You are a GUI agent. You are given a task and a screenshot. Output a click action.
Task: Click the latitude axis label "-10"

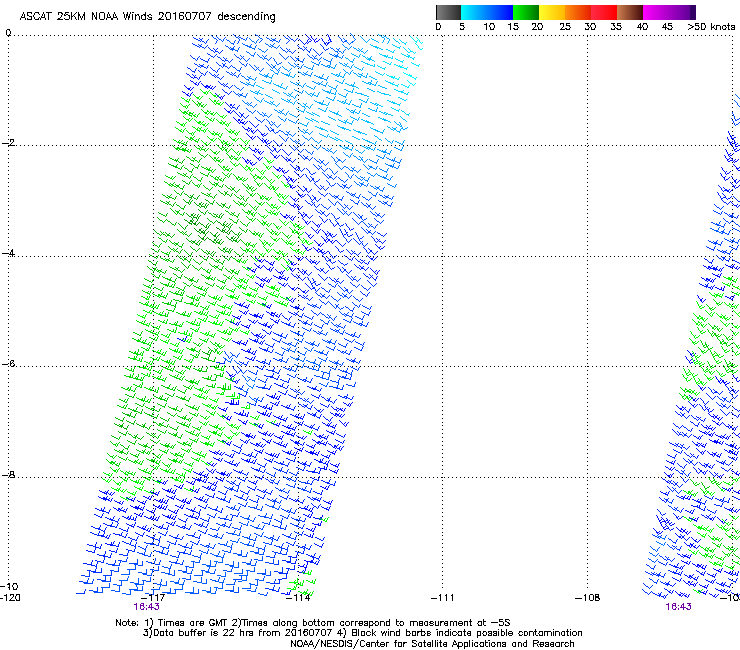click(9, 586)
